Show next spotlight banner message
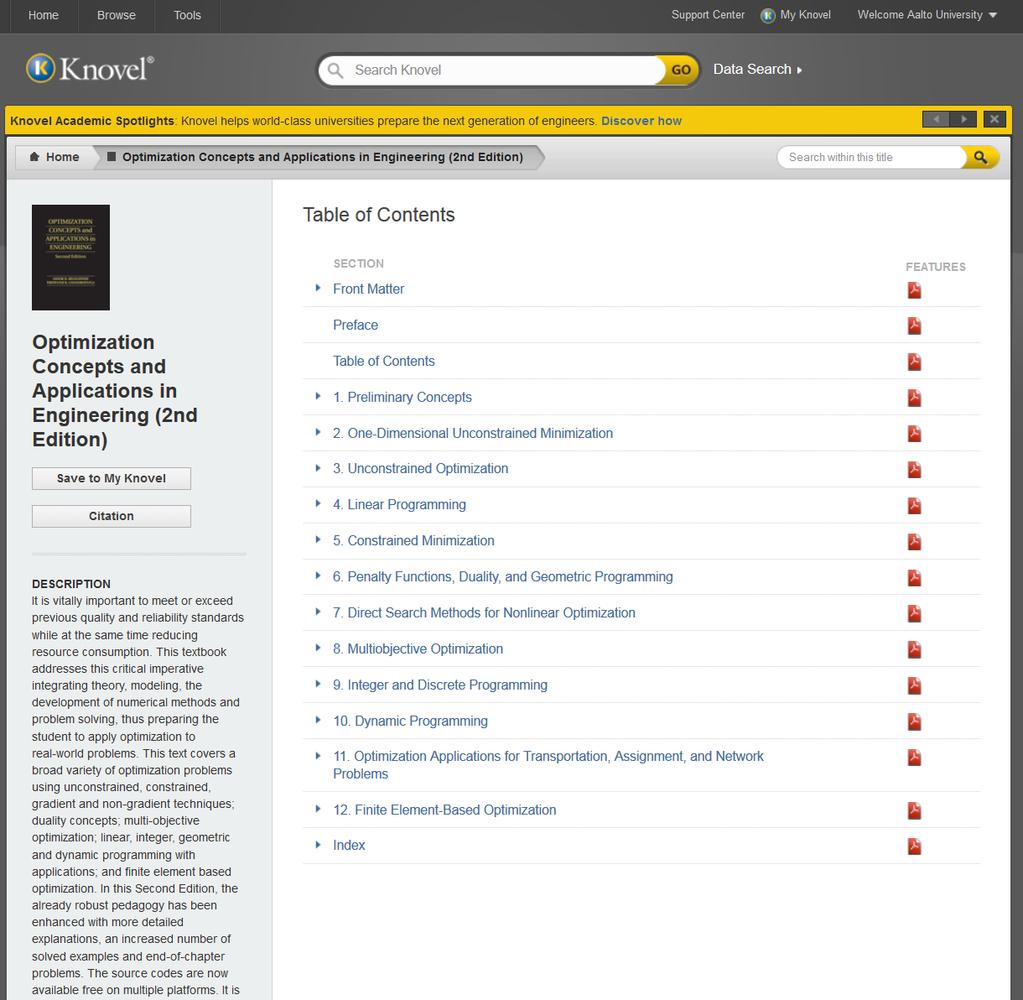The height and width of the screenshot is (1000, 1023). [x=963, y=119]
